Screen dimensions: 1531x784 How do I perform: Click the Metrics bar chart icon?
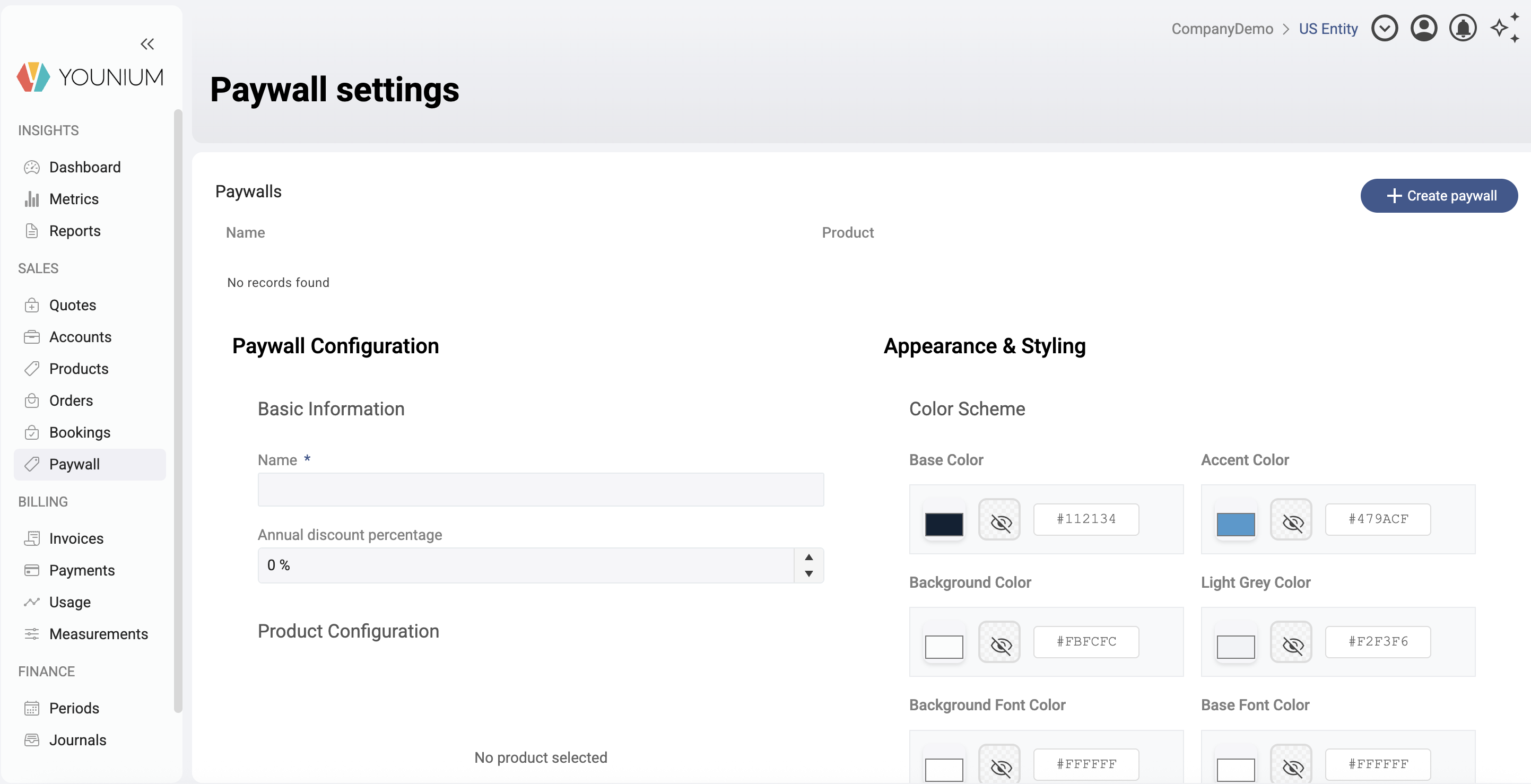click(x=32, y=199)
